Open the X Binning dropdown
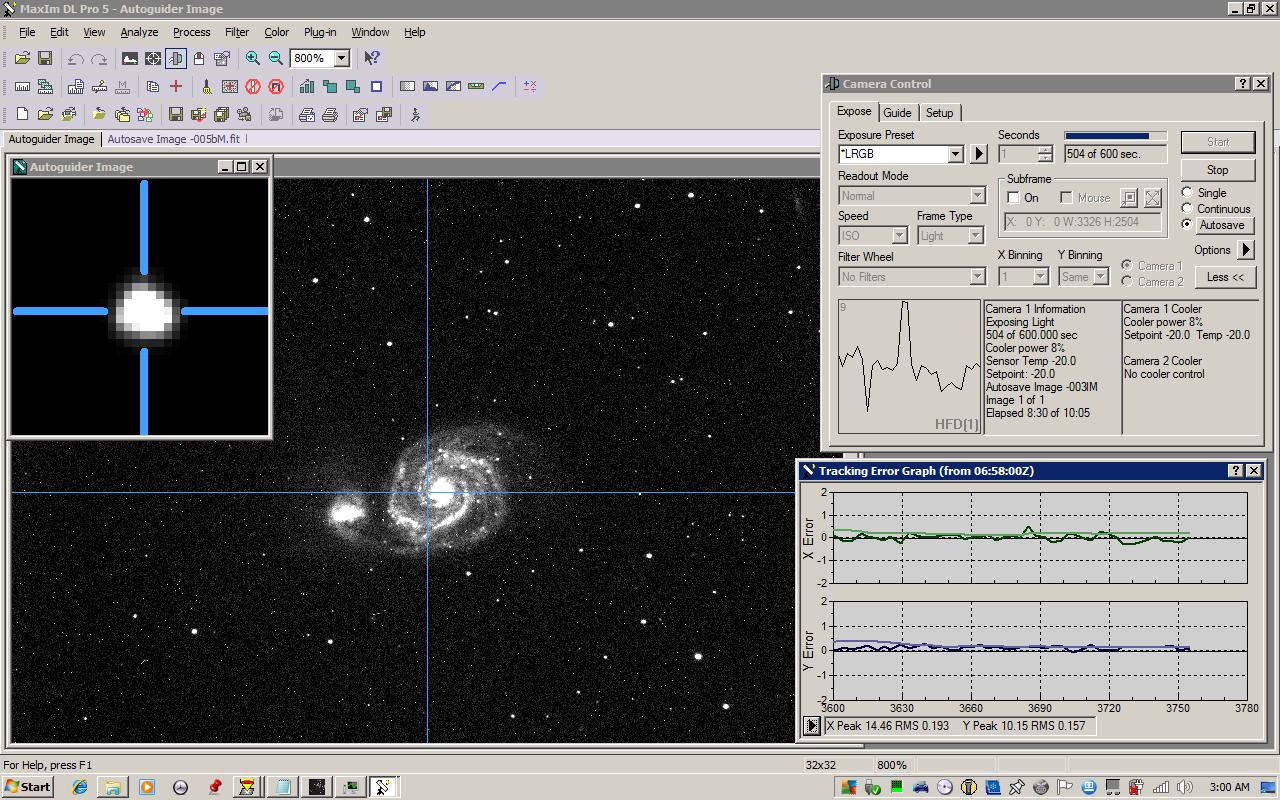Screen dimensions: 1280x800 [1040, 276]
